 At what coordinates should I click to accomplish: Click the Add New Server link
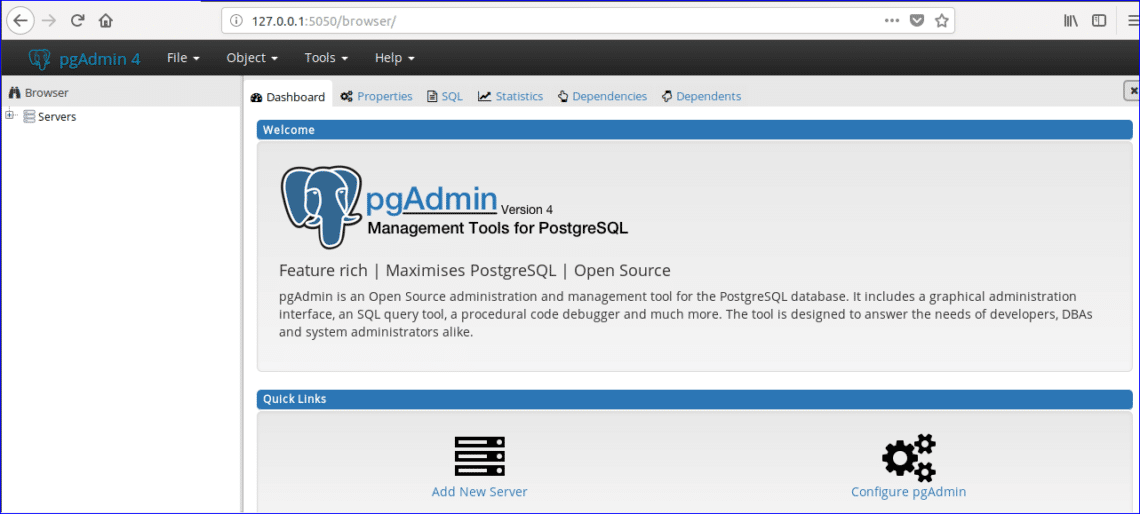(x=479, y=491)
